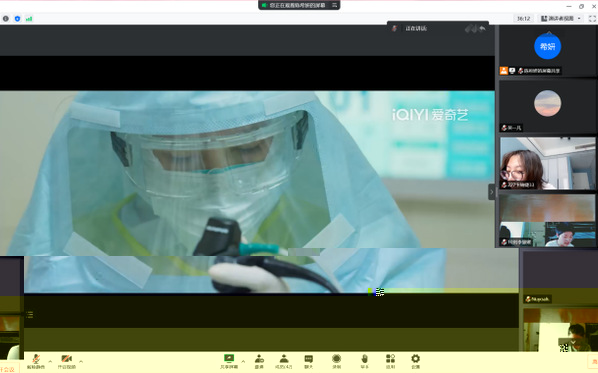Screen dimensions: 598x373
Task: Open the members list icon
Action: (284, 361)
